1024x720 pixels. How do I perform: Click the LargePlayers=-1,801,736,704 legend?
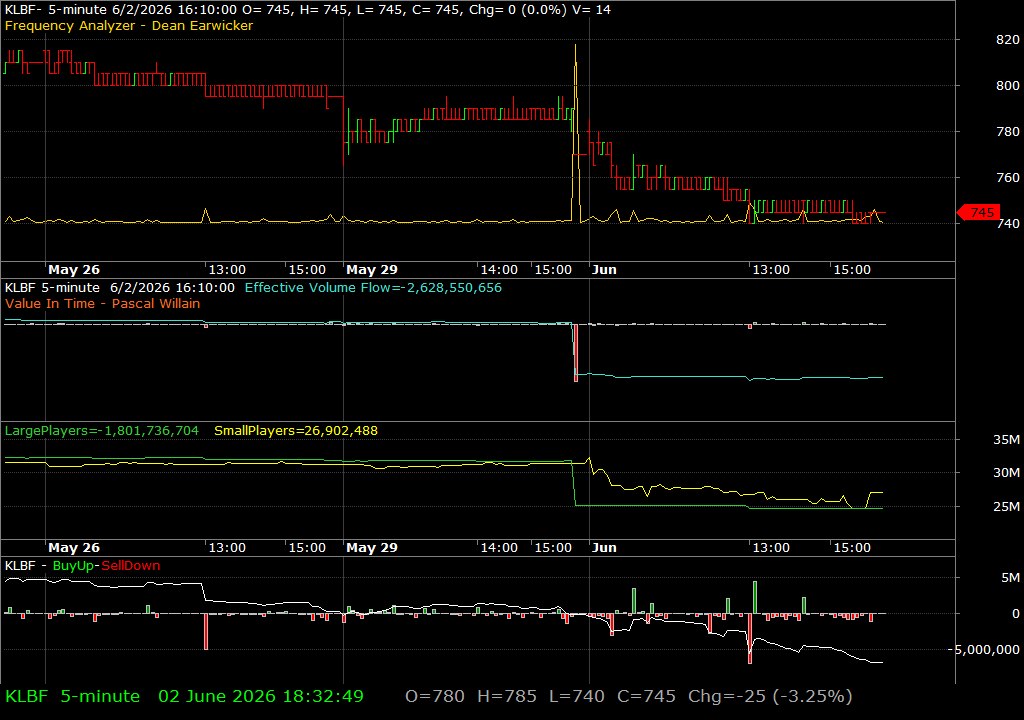(x=101, y=431)
